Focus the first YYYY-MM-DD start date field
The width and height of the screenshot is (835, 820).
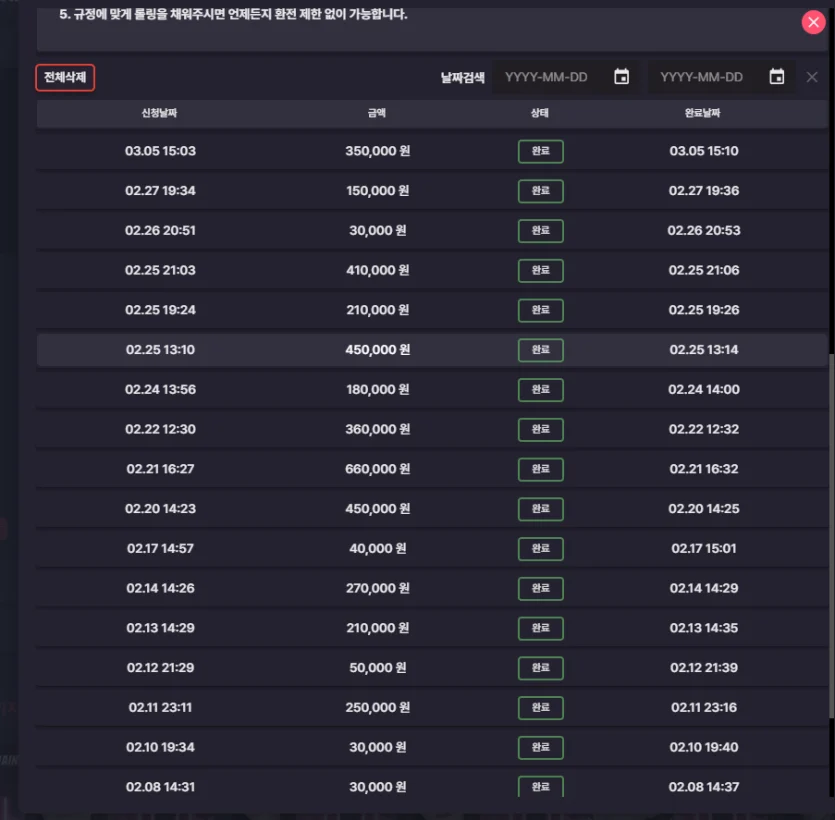(566, 77)
